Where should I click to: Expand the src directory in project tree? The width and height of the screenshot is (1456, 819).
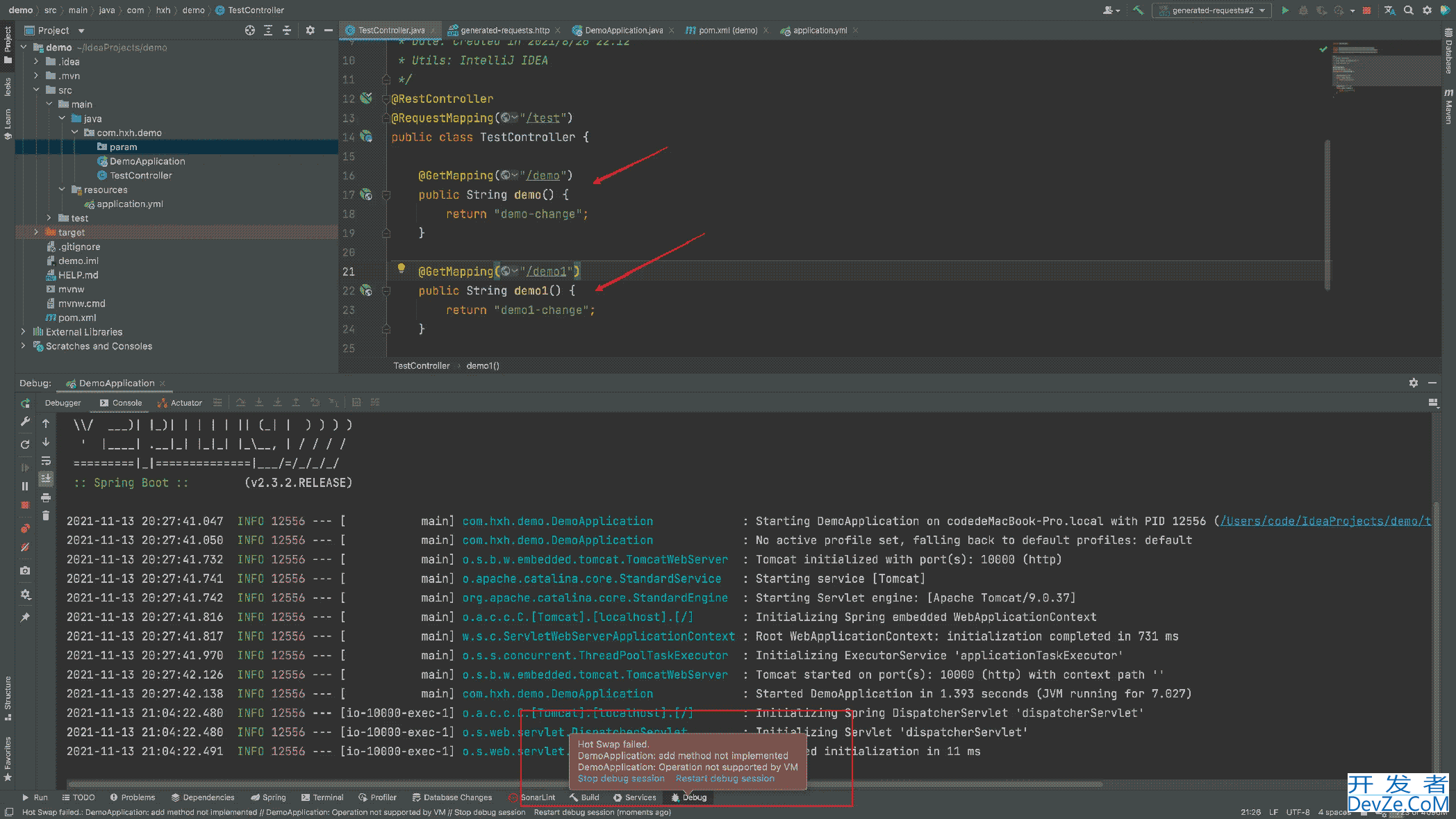[33, 90]
